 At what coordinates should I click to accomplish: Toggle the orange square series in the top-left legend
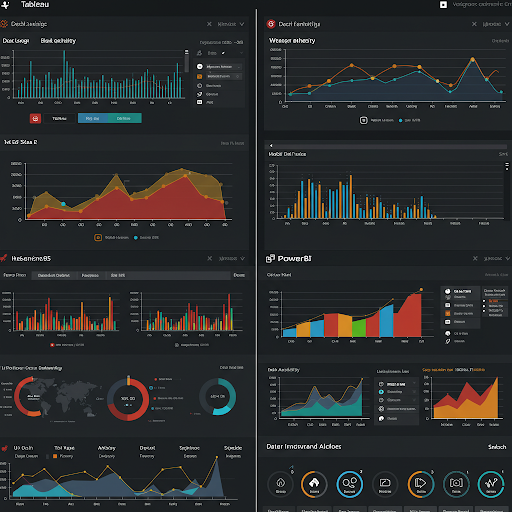200,76
